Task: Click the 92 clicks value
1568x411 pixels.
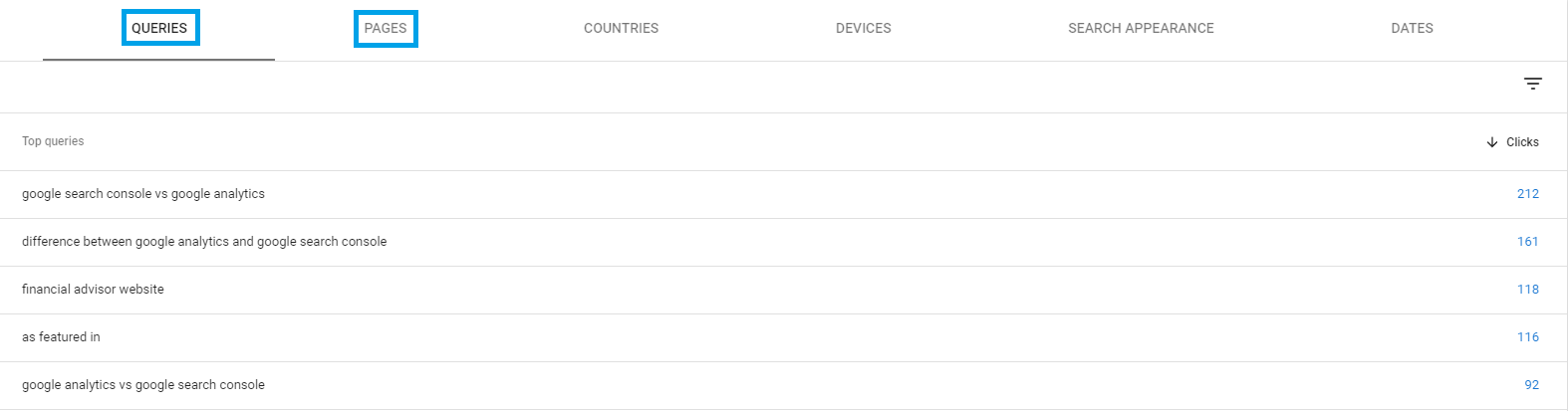Action: coord(1531,385)
